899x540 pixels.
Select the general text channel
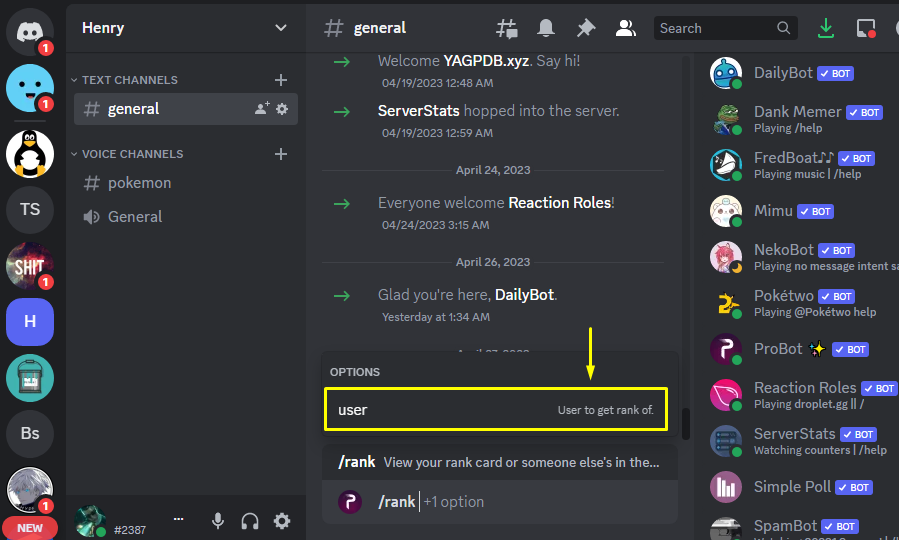coord(186,109)
